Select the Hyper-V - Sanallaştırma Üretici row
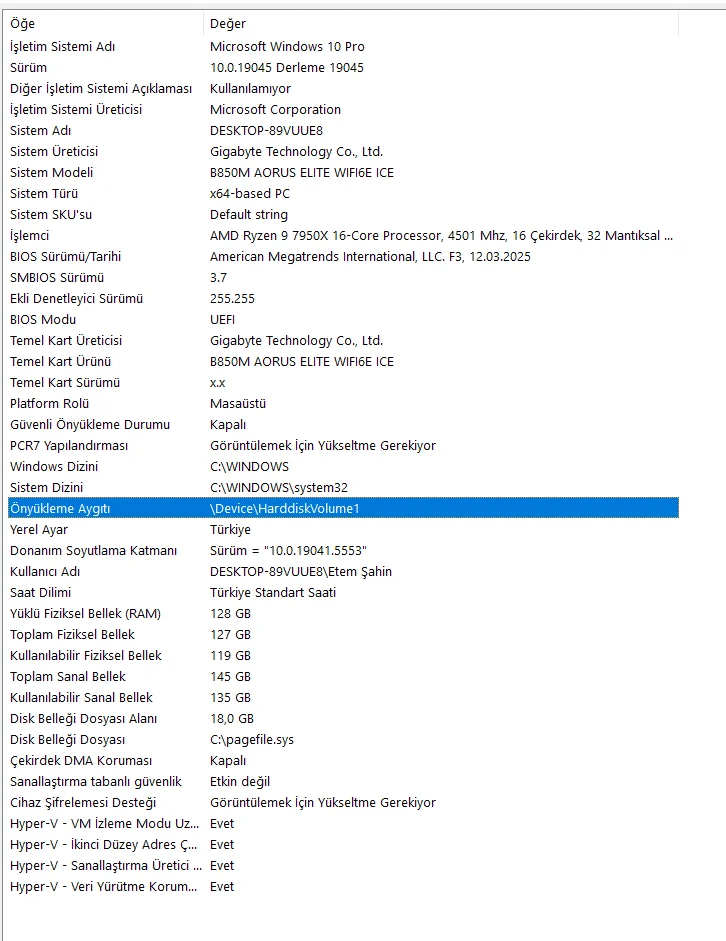The width and height of the screenshot is (726, 941). click(x=343, y=865)
